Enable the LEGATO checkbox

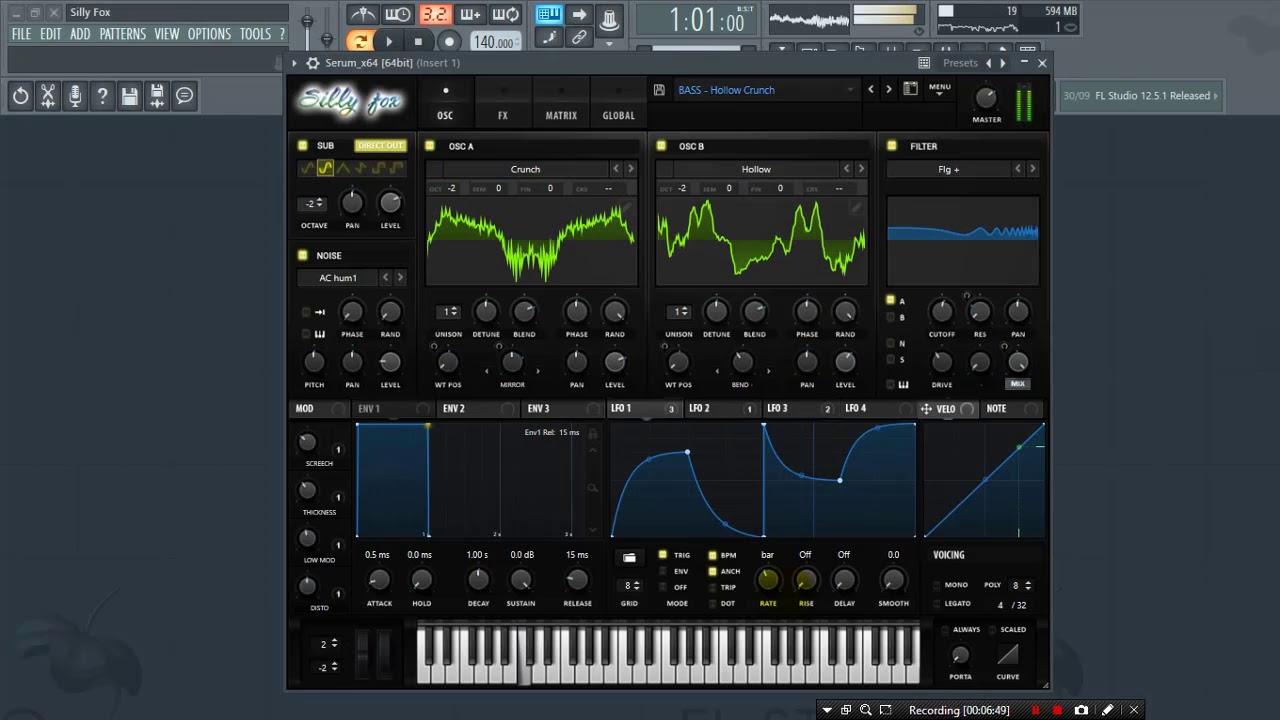point(937,604)
